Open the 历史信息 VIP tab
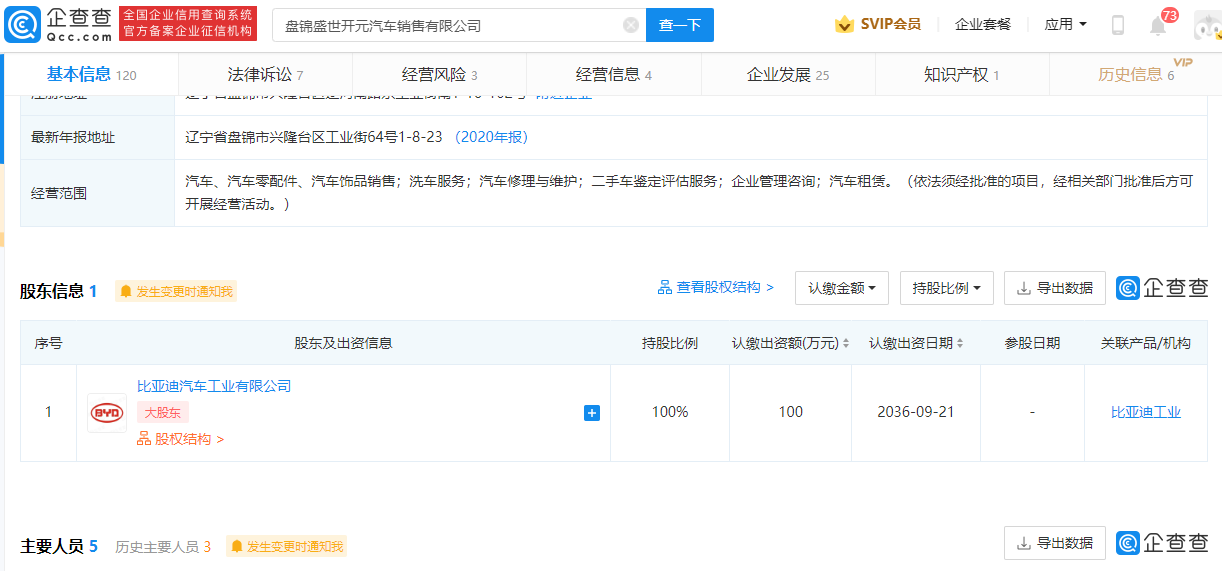Viewport: 1222px width, 571px height. tap(1135, 75)
